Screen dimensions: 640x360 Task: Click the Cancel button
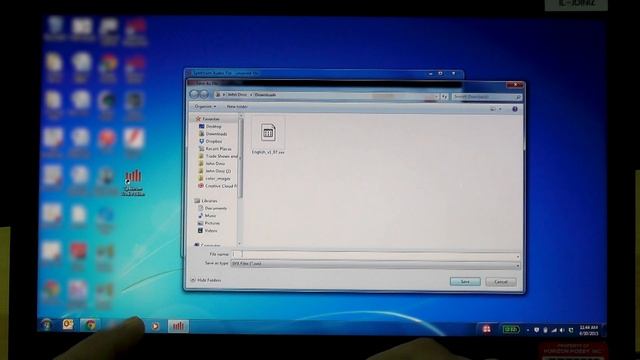click(x=501, y=282)
